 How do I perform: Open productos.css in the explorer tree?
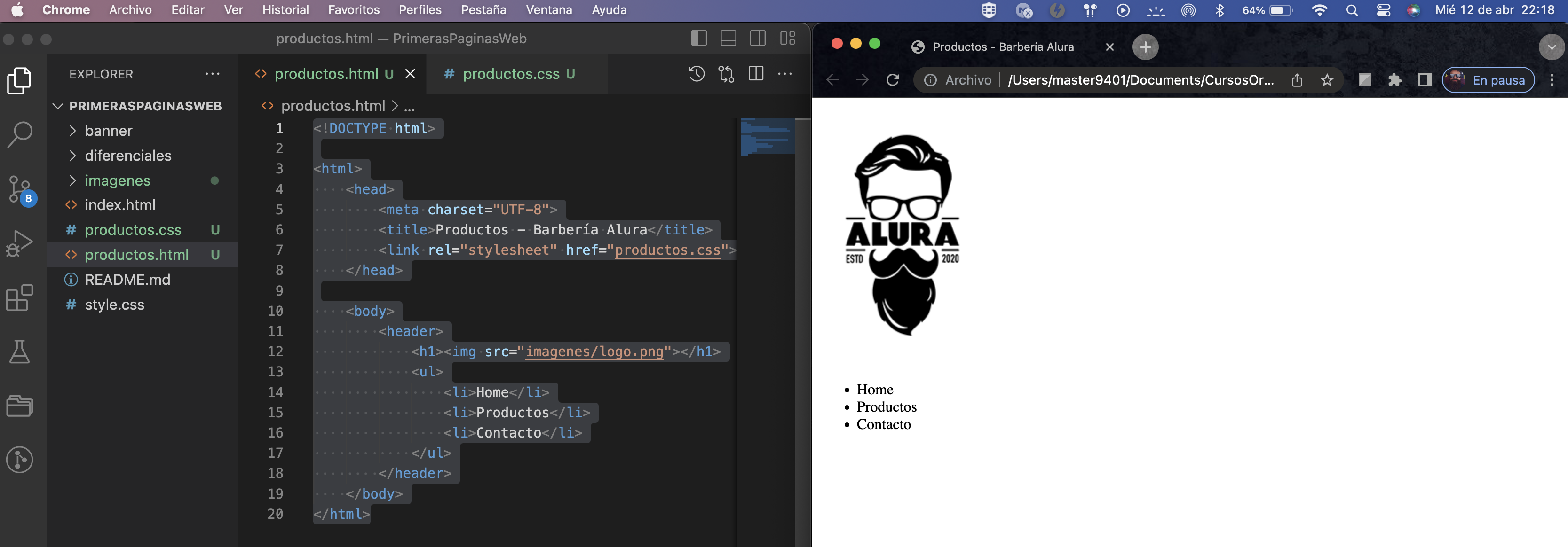coord(143,230)
